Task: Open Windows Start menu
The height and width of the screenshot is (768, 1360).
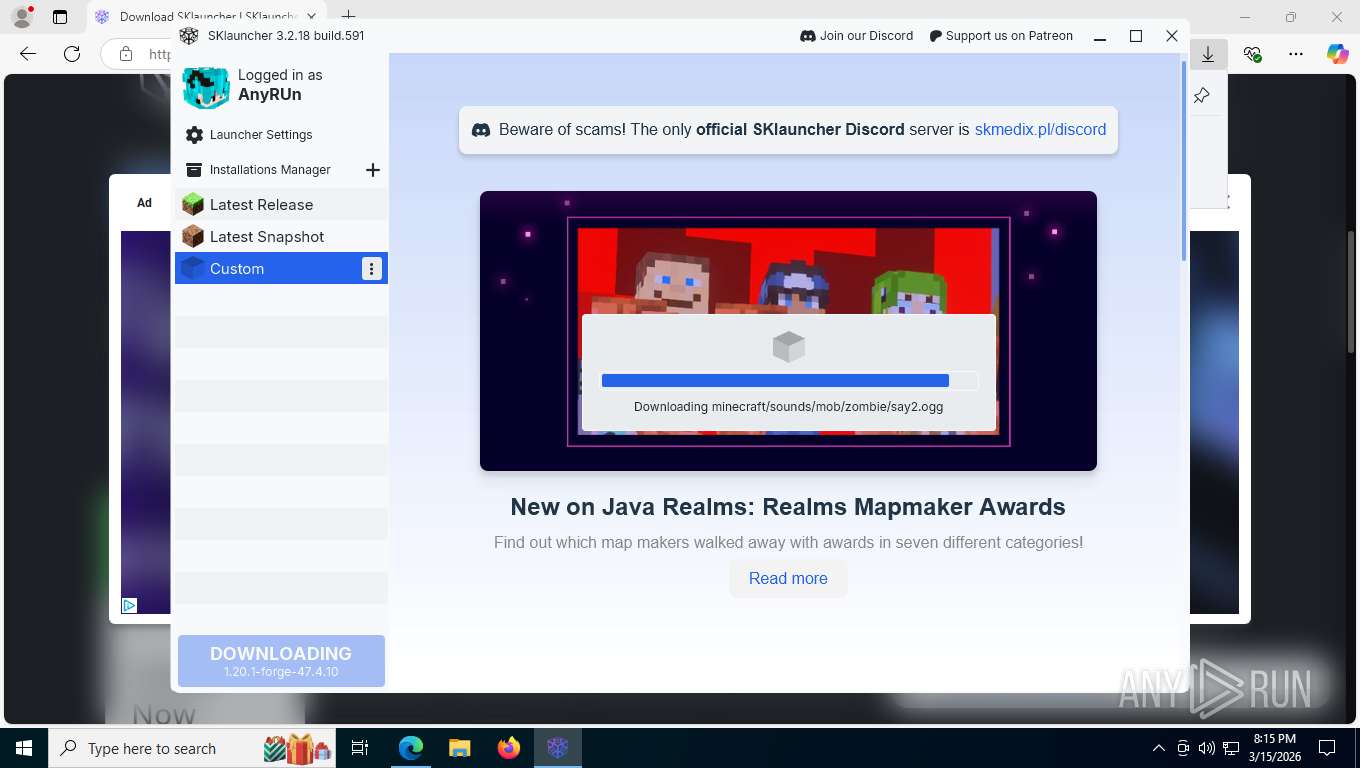Action: coord(24,748)
